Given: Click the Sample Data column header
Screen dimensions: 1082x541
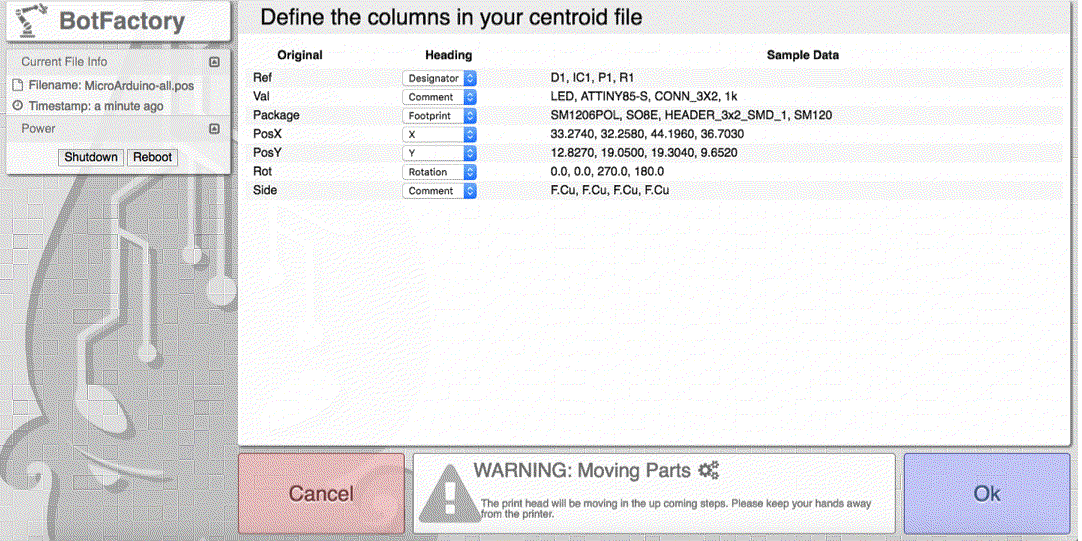Looking at the screenshot, I should [803, 55].
